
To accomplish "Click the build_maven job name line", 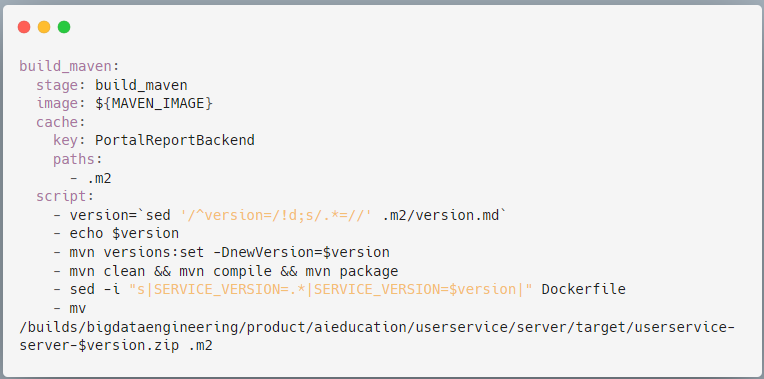I will tap(69, 66).
